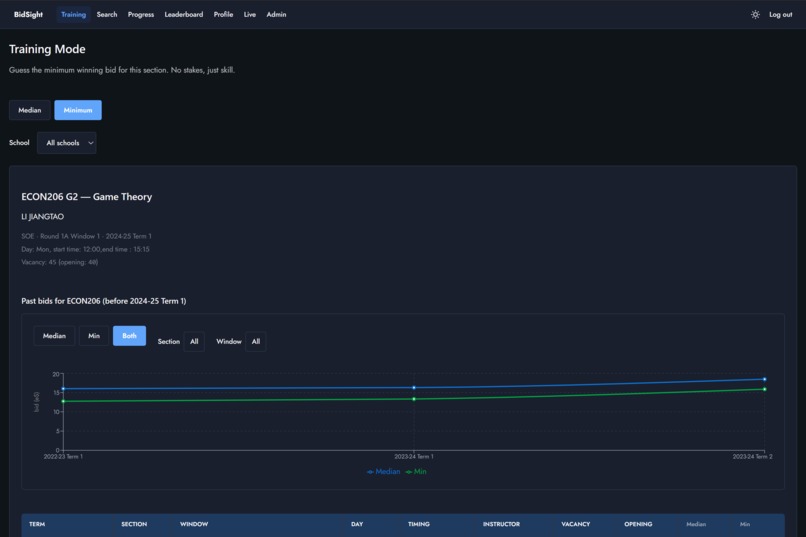The width and height of the screenshot is (806, 537).
Task: Click the Min table column header
Action: point(745,524)
